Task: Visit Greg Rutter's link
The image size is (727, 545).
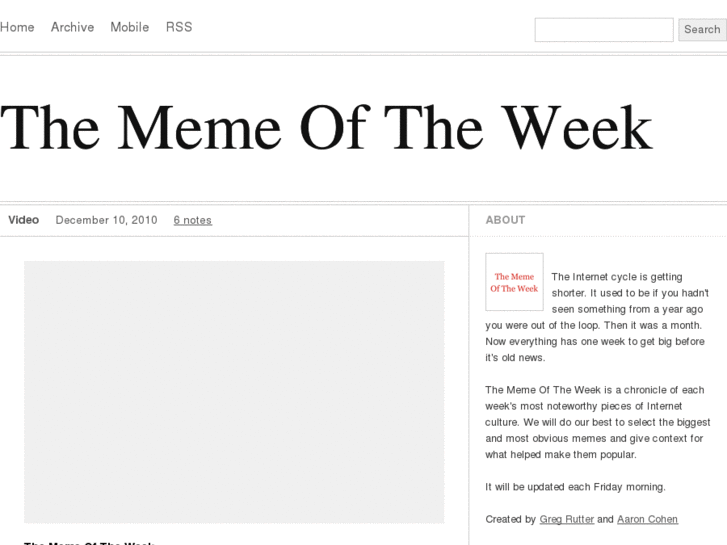Action: pyautogui.click(x=566, y=519)
